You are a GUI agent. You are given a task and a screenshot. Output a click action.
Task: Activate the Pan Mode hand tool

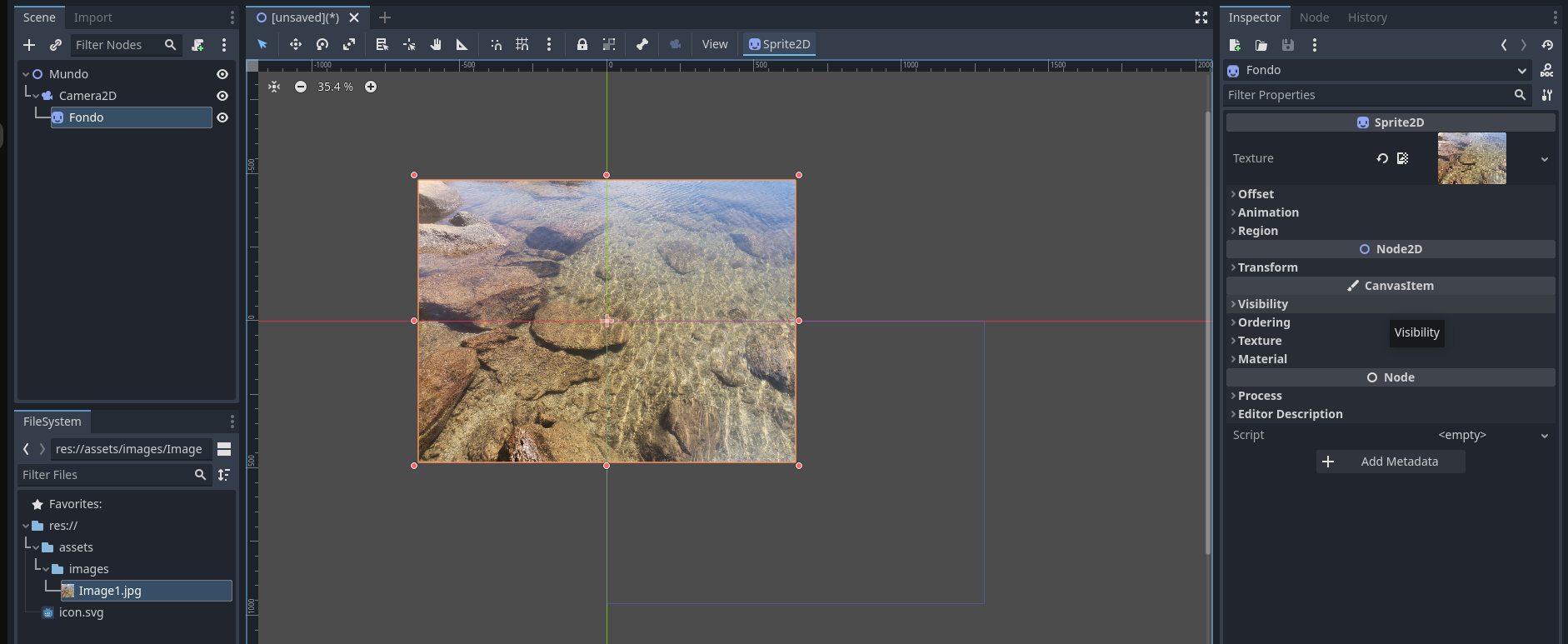pos(436,44)
